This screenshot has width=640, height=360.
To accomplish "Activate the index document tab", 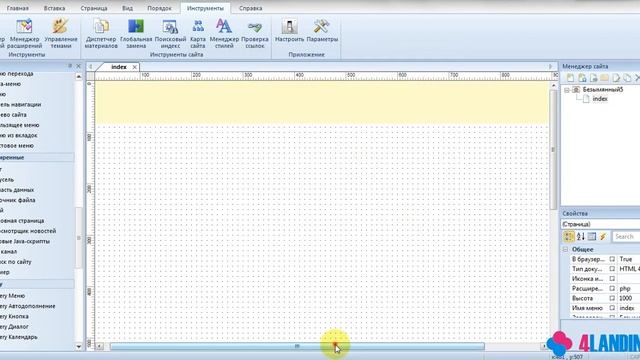I will tap(119, 67).
